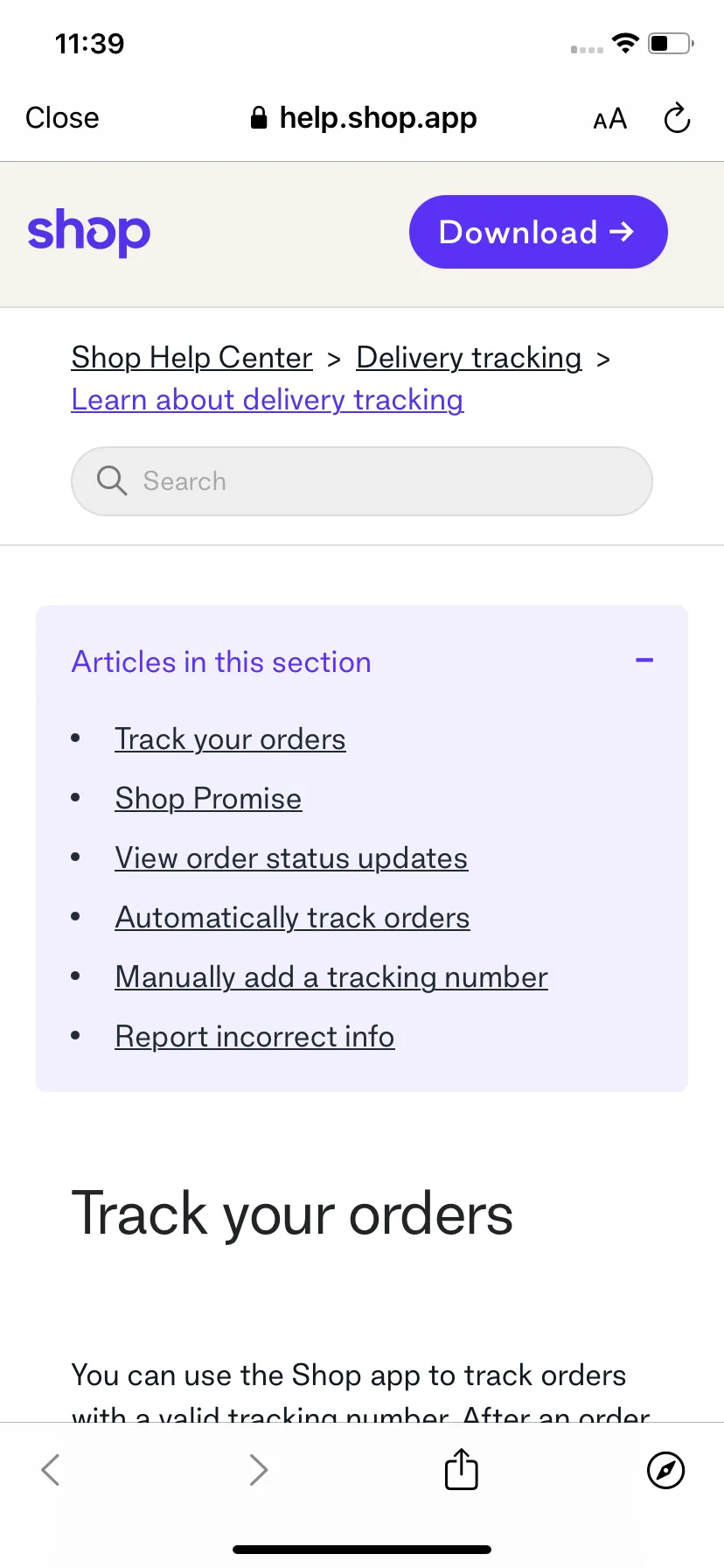Open the Shop Promise article
The image size is (724, 1568).
pyautogui.click(x=208, y=799)
